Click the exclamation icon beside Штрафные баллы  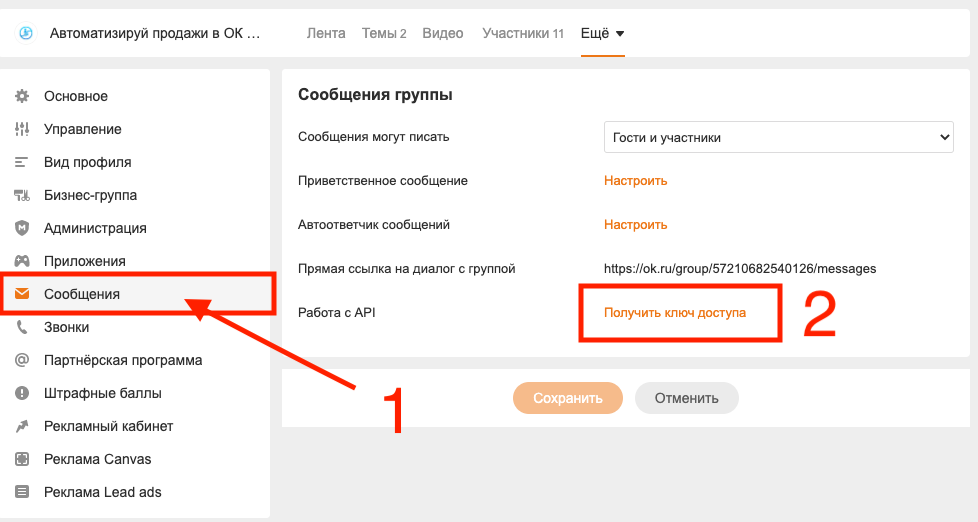coord(22,393)
